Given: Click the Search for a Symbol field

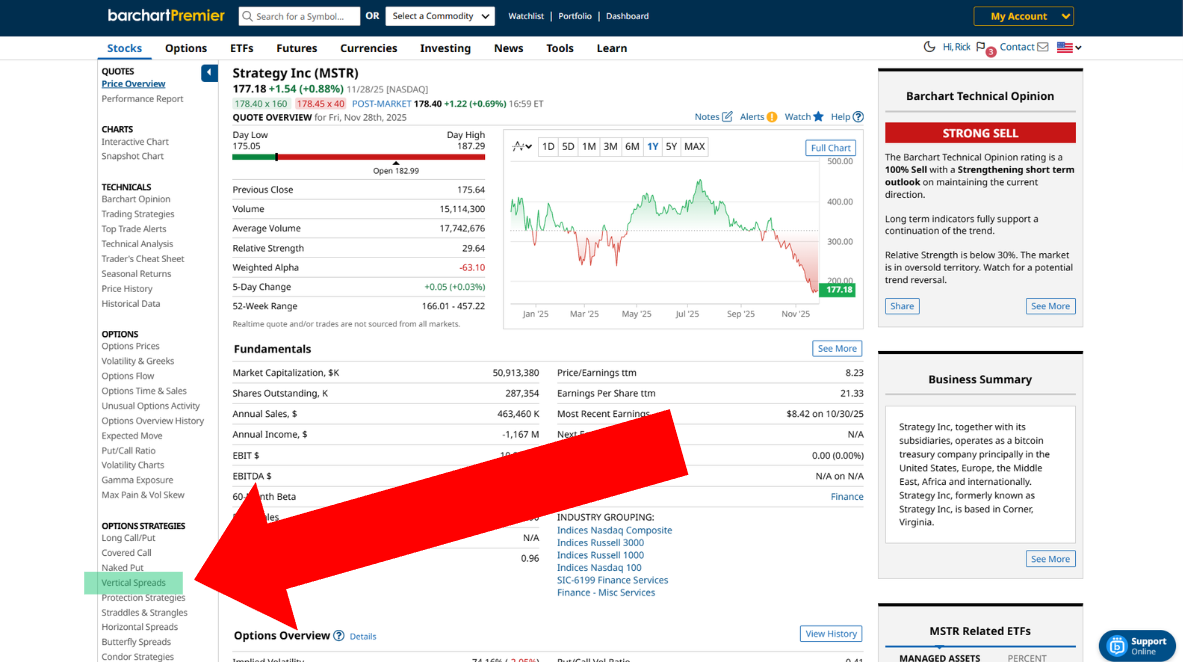Looking at the screenshot, I should [x=299, y=16].
